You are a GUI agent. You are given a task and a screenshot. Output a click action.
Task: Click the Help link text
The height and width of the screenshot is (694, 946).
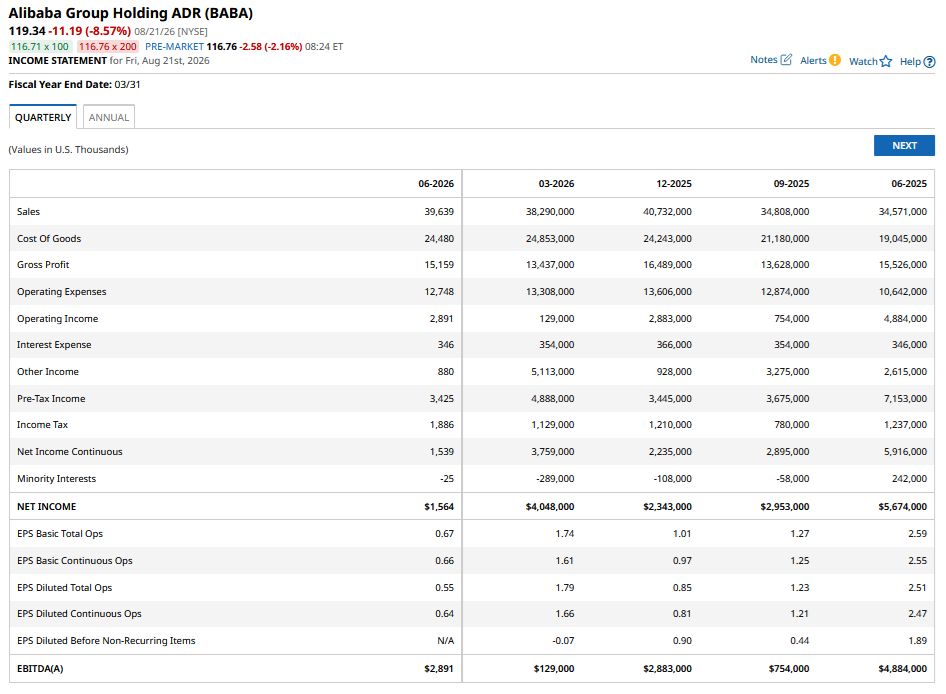[x=910, y=62]
